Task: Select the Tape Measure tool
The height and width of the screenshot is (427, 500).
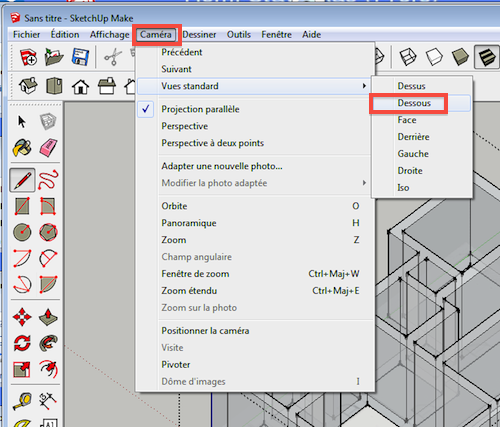Action: tap(22, 401)
